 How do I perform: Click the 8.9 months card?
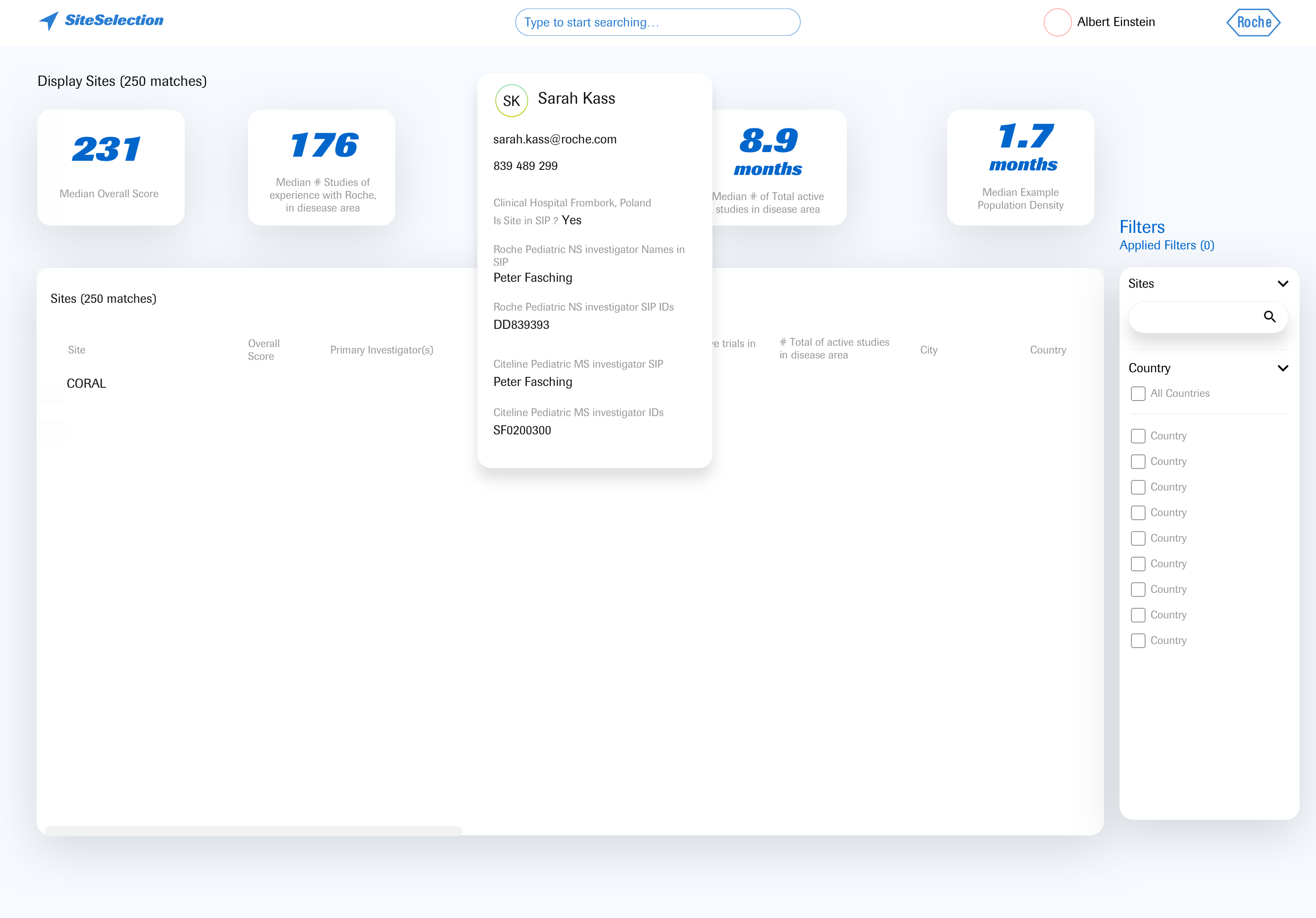pos(779,167)
